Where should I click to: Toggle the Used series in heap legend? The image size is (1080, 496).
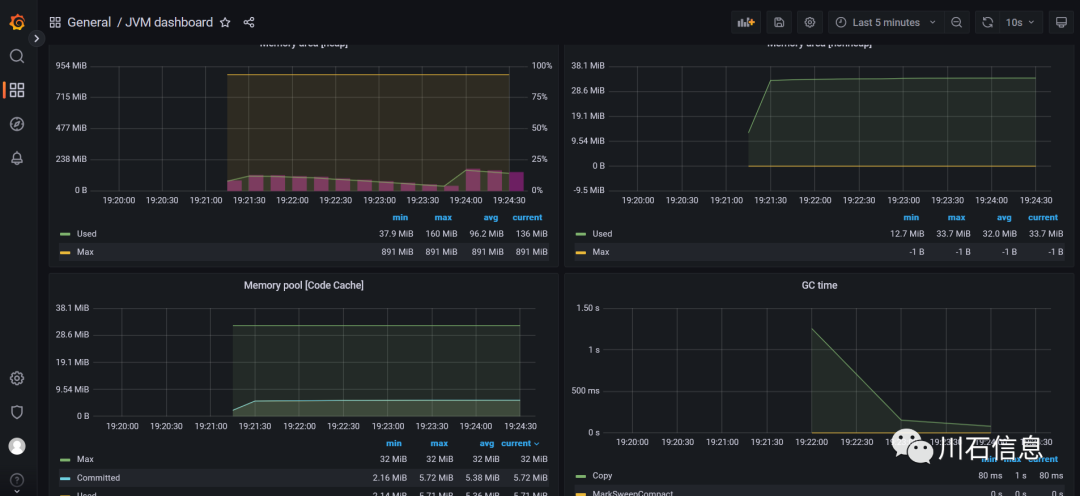click(87, 234)
